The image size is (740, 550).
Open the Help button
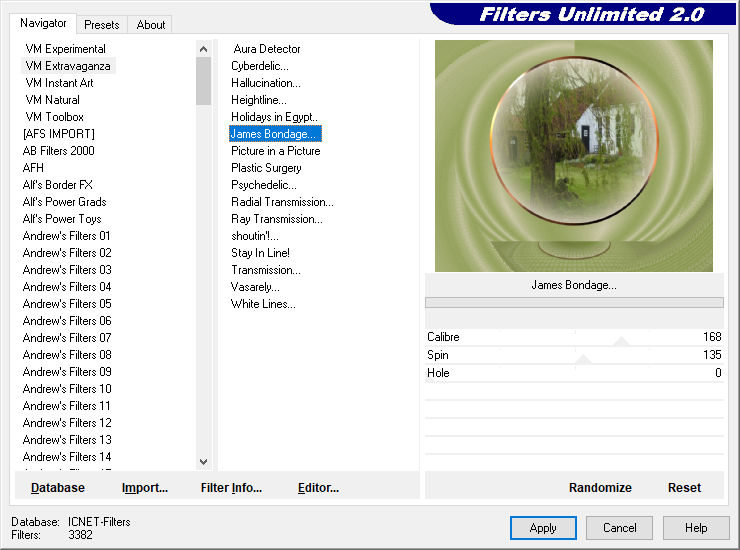pos(696,528)
